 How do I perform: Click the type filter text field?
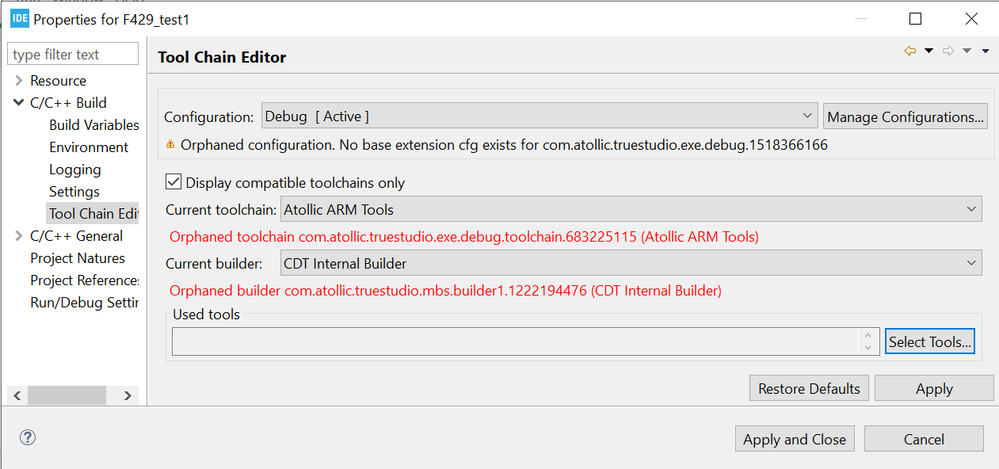[x=73, y=54]
